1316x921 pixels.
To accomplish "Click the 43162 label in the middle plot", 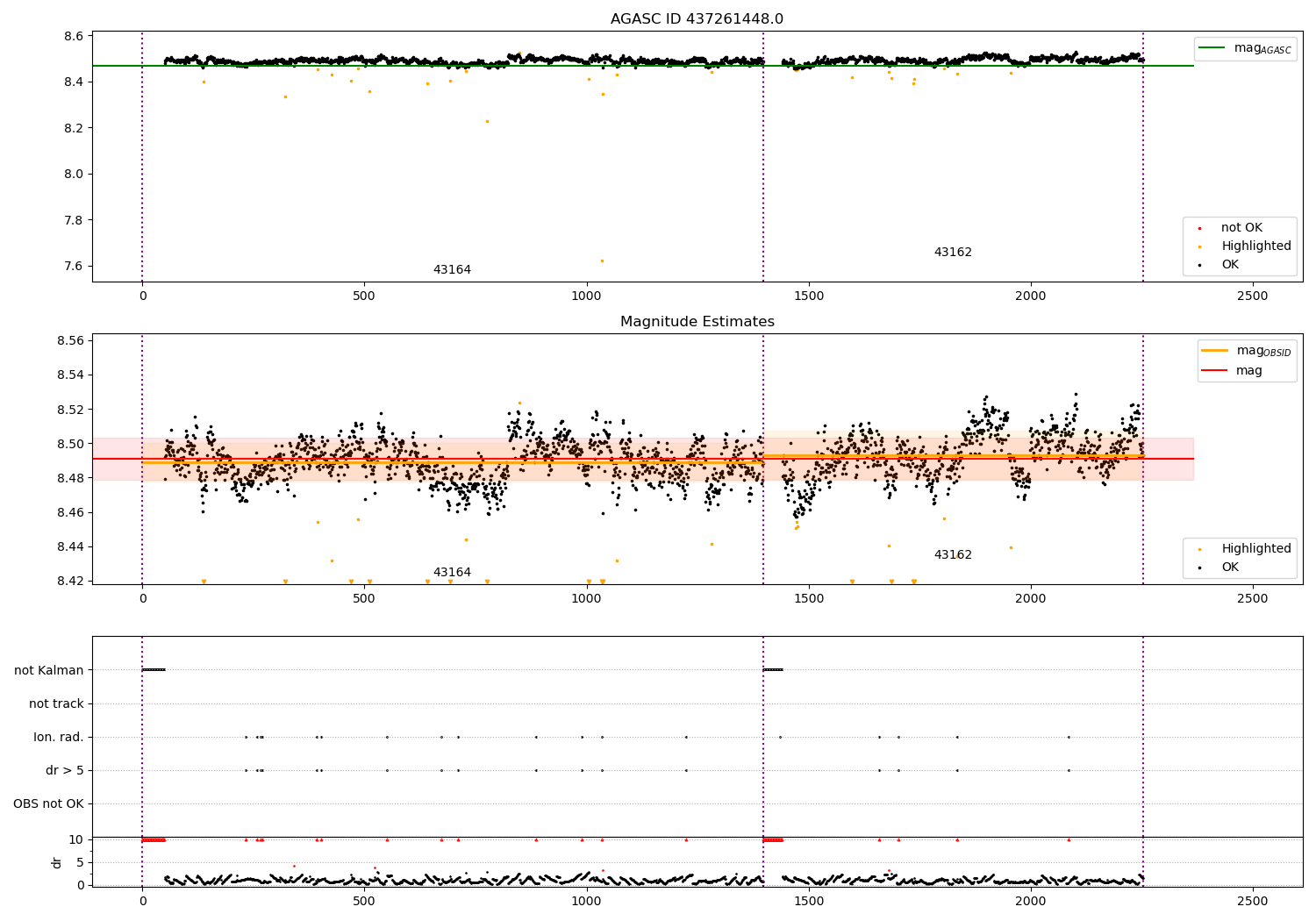I will [953, 555].
